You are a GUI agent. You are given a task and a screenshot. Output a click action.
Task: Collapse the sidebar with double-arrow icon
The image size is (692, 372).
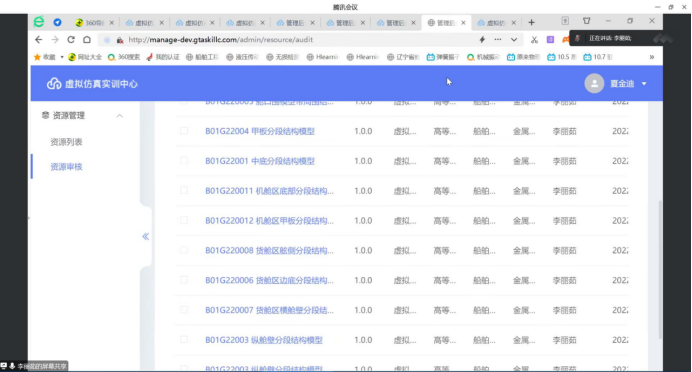(x=146, y=237)
